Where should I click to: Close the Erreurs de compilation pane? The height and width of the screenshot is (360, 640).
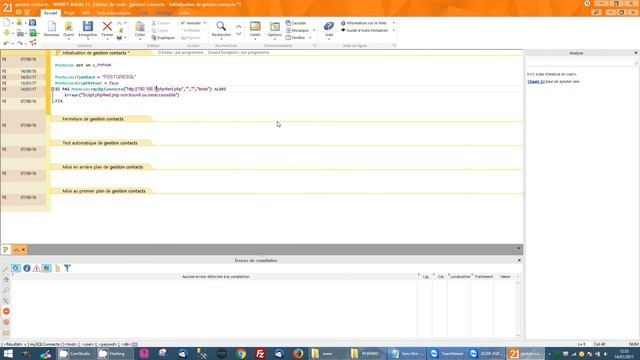coord(519,260)
